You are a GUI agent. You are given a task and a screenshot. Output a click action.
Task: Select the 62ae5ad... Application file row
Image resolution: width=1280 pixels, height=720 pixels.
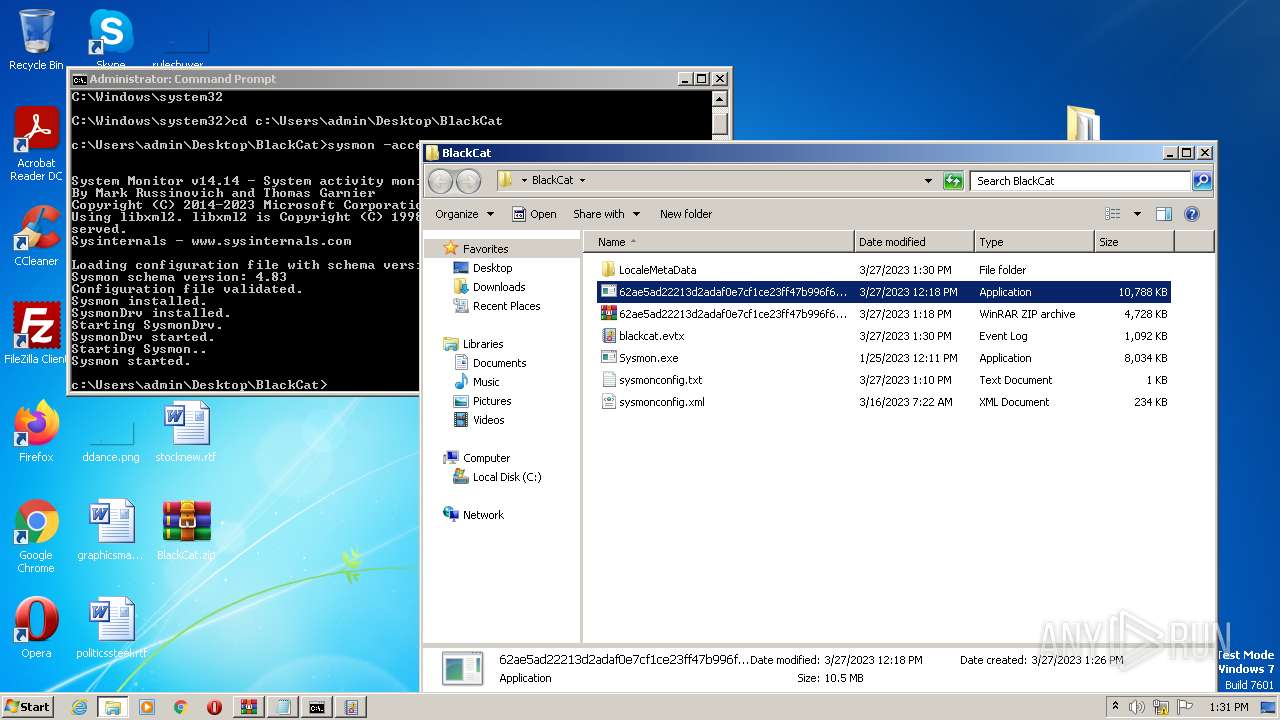pos(883,292)
